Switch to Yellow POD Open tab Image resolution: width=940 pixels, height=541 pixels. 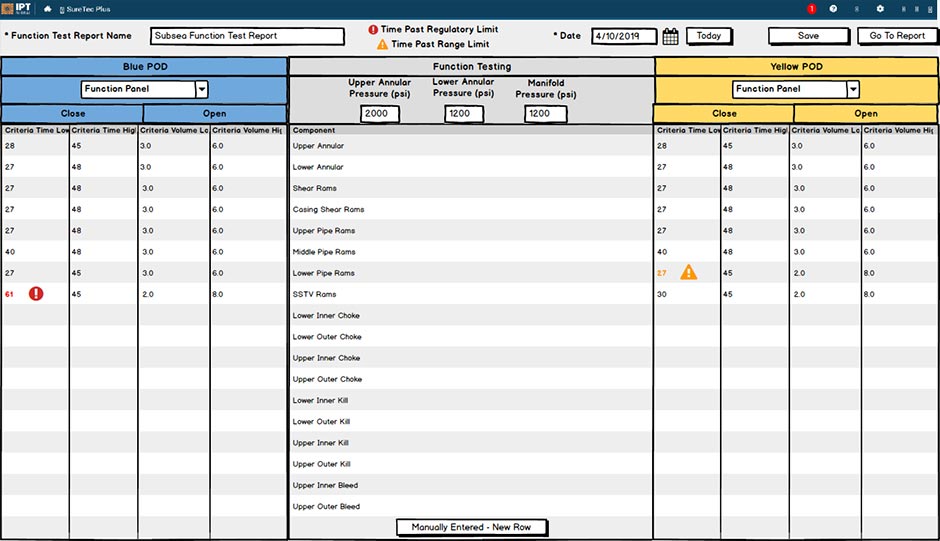coord(866,114)
